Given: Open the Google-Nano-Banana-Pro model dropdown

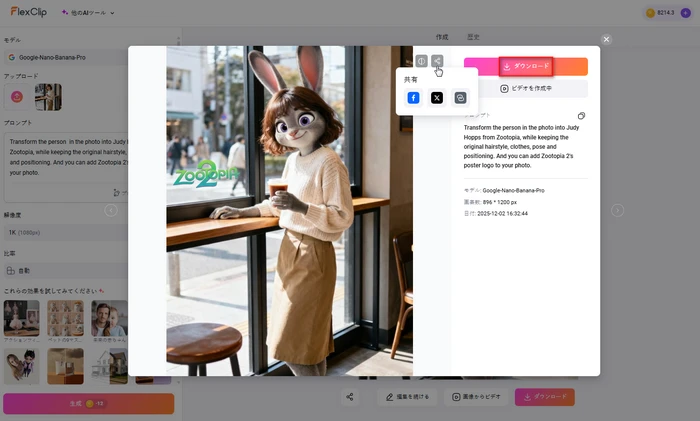Looking at the screenshot, I should [x=67, y=58].
